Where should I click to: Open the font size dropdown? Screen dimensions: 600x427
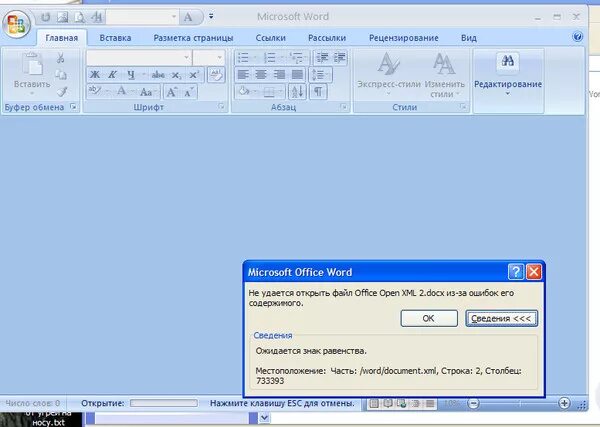[220, 58]
